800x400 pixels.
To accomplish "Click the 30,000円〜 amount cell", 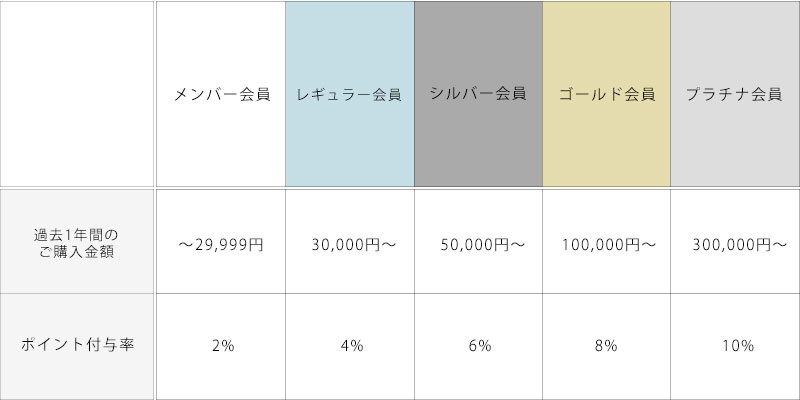I will [349, 243].
